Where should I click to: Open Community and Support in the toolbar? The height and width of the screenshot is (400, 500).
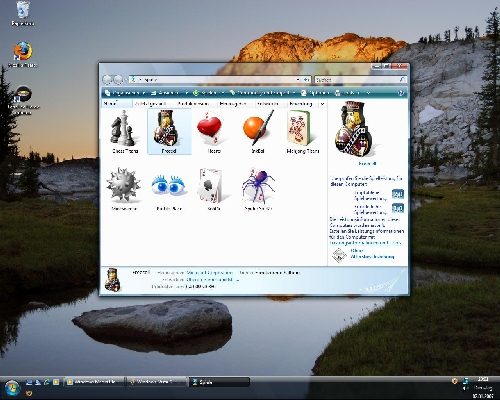(263, 93)
